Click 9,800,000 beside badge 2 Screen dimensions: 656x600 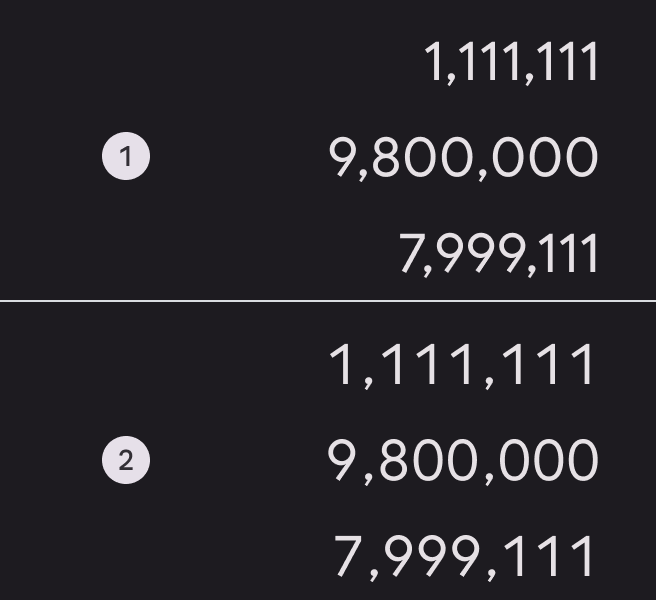[463, 461]
